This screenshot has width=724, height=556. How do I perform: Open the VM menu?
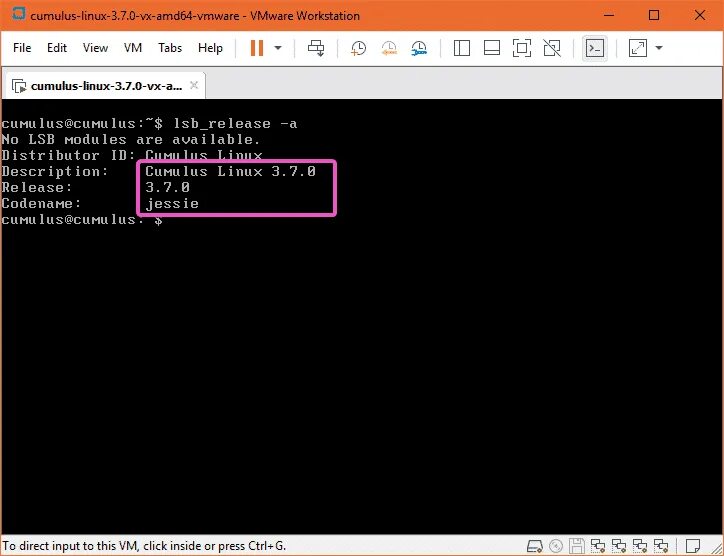pyautogui.click(x=133, y=48)
